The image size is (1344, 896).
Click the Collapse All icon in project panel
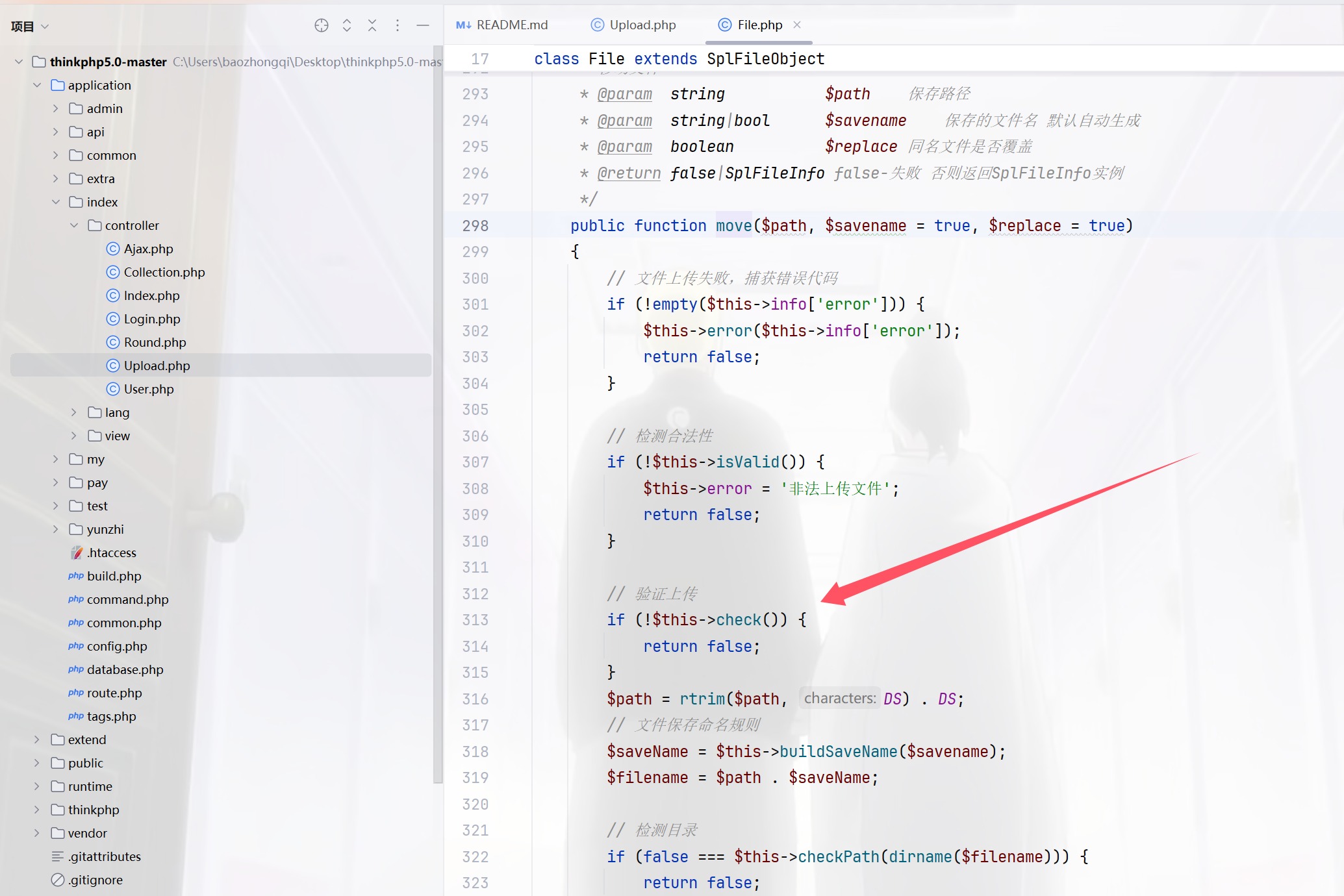coord(372,25)
